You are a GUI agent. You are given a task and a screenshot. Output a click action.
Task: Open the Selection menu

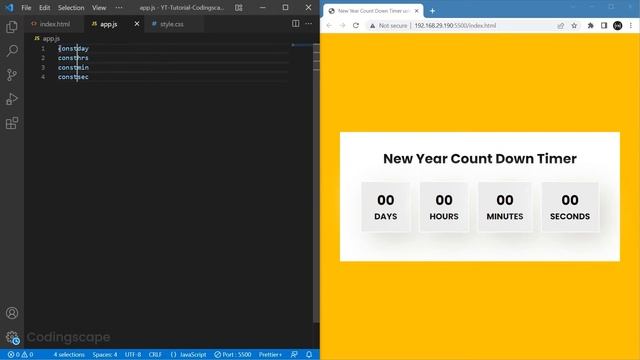pos(71,7)
